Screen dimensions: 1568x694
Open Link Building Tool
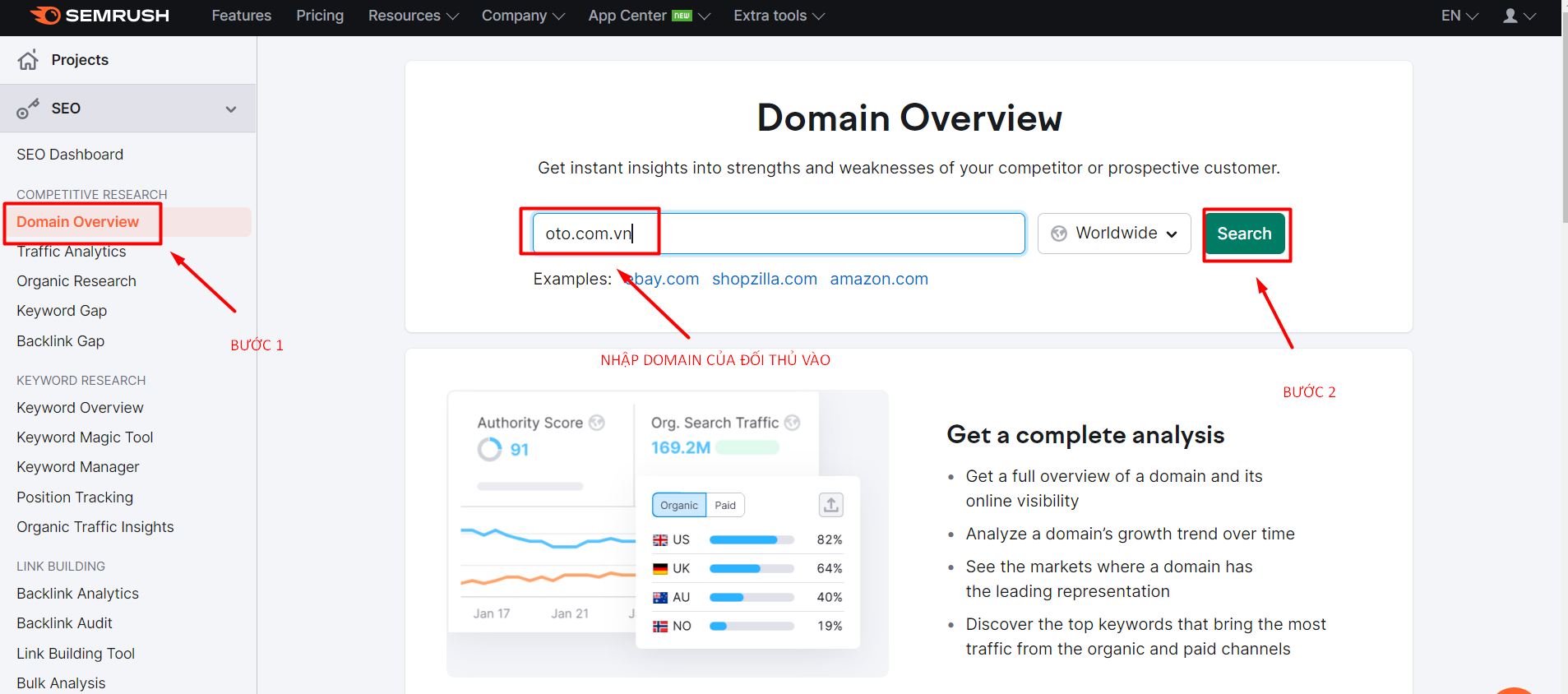point(76,654)
